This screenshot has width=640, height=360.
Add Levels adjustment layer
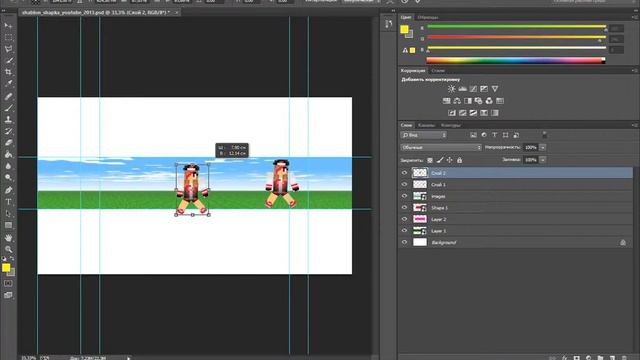[462, 89]
